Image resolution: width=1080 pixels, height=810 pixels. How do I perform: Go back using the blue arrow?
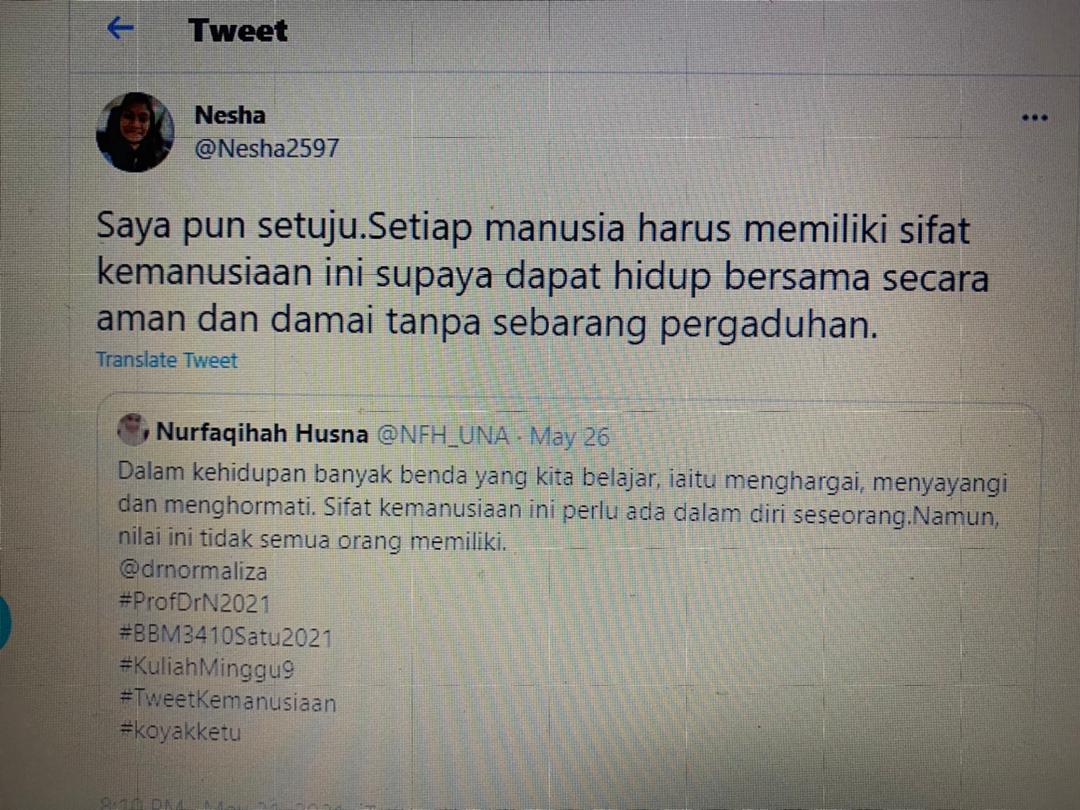coord(121,28)
